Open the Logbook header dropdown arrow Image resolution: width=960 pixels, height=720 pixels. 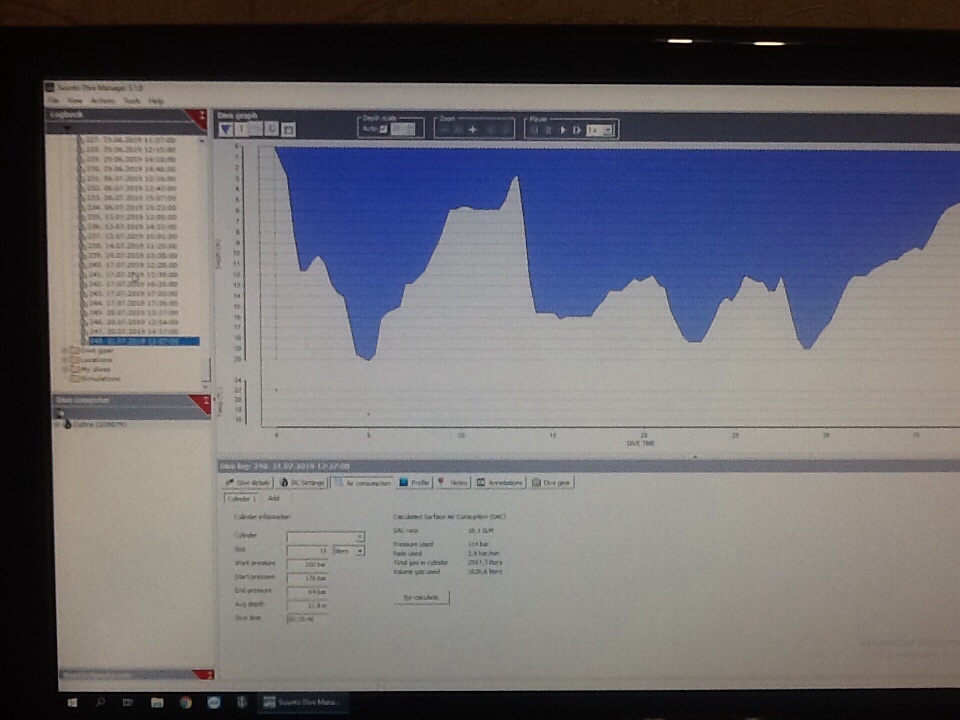pyautogui.click(x=67, y=128)
